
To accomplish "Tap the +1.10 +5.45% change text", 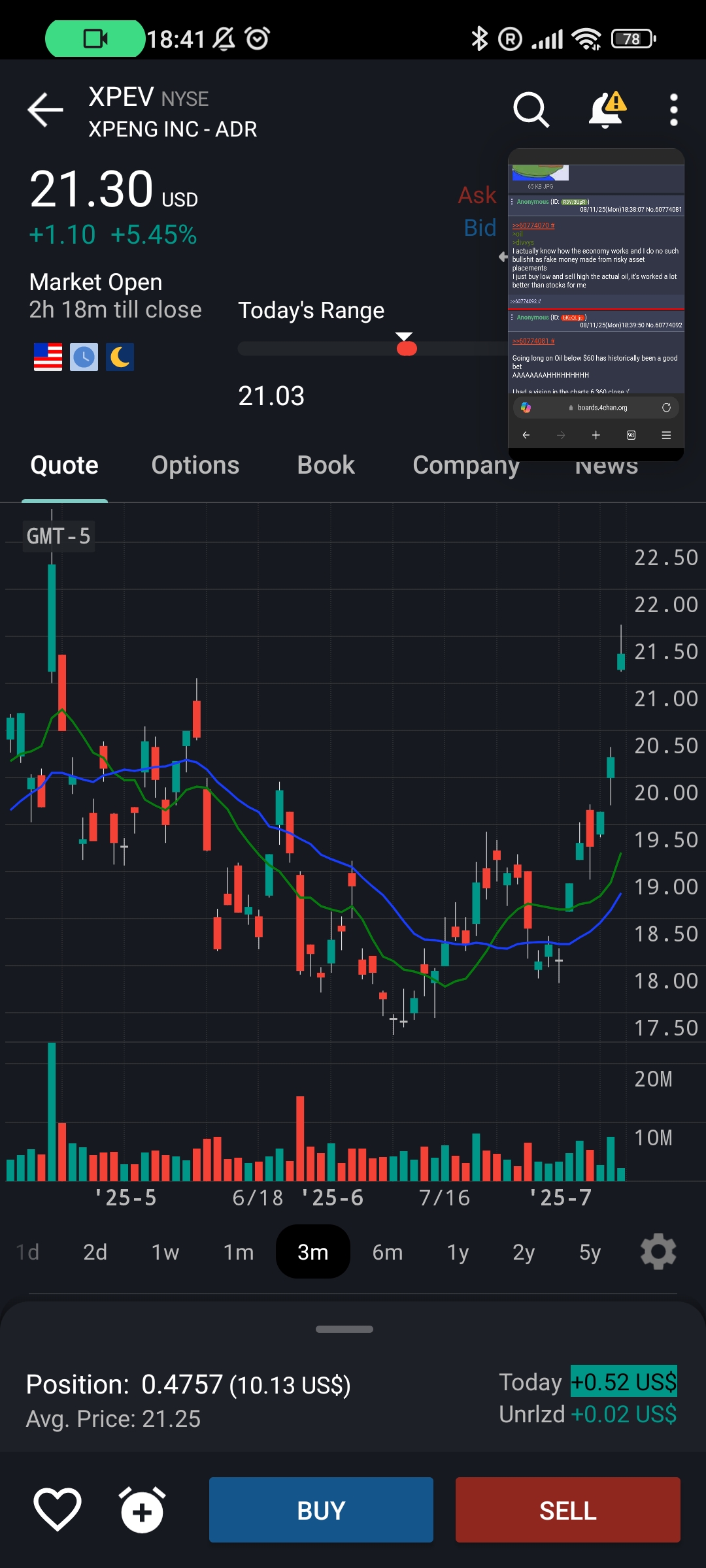I will (113, 235).
